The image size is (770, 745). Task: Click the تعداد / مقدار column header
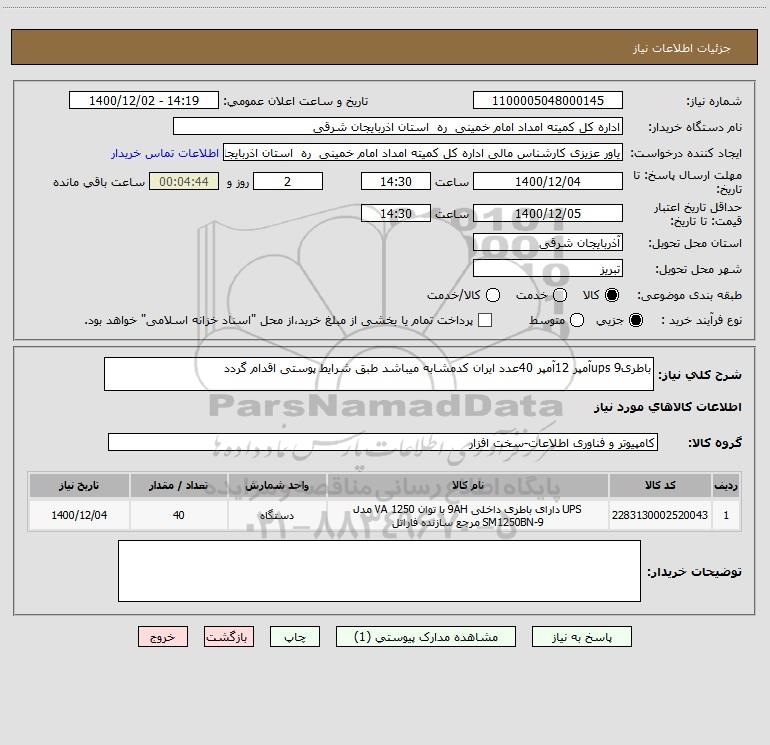point(178,485)
